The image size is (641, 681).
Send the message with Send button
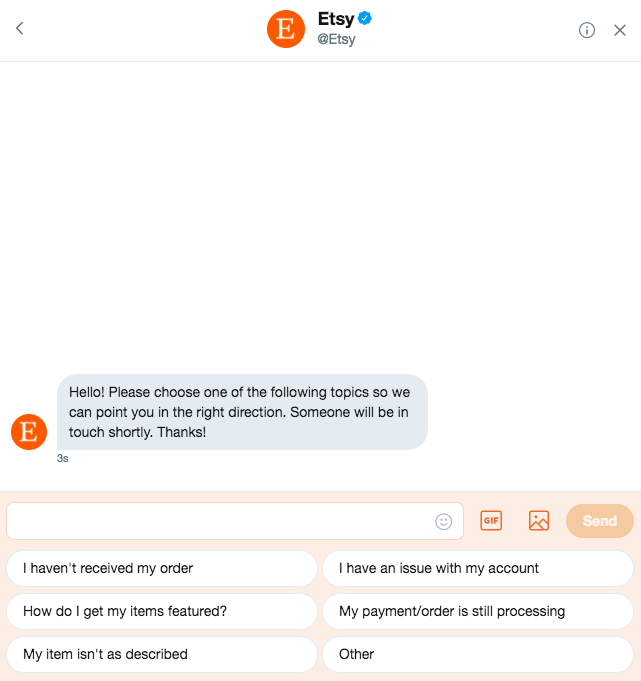click(599, 521)
